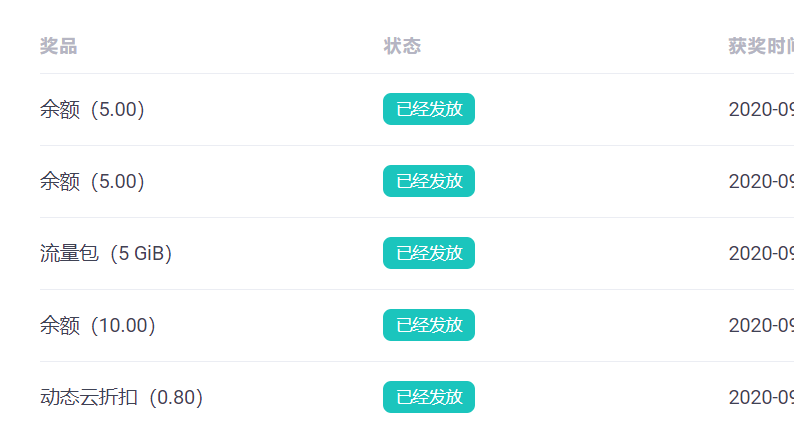Click the date in second 余额 (5.00) row

tap(761, 181)
